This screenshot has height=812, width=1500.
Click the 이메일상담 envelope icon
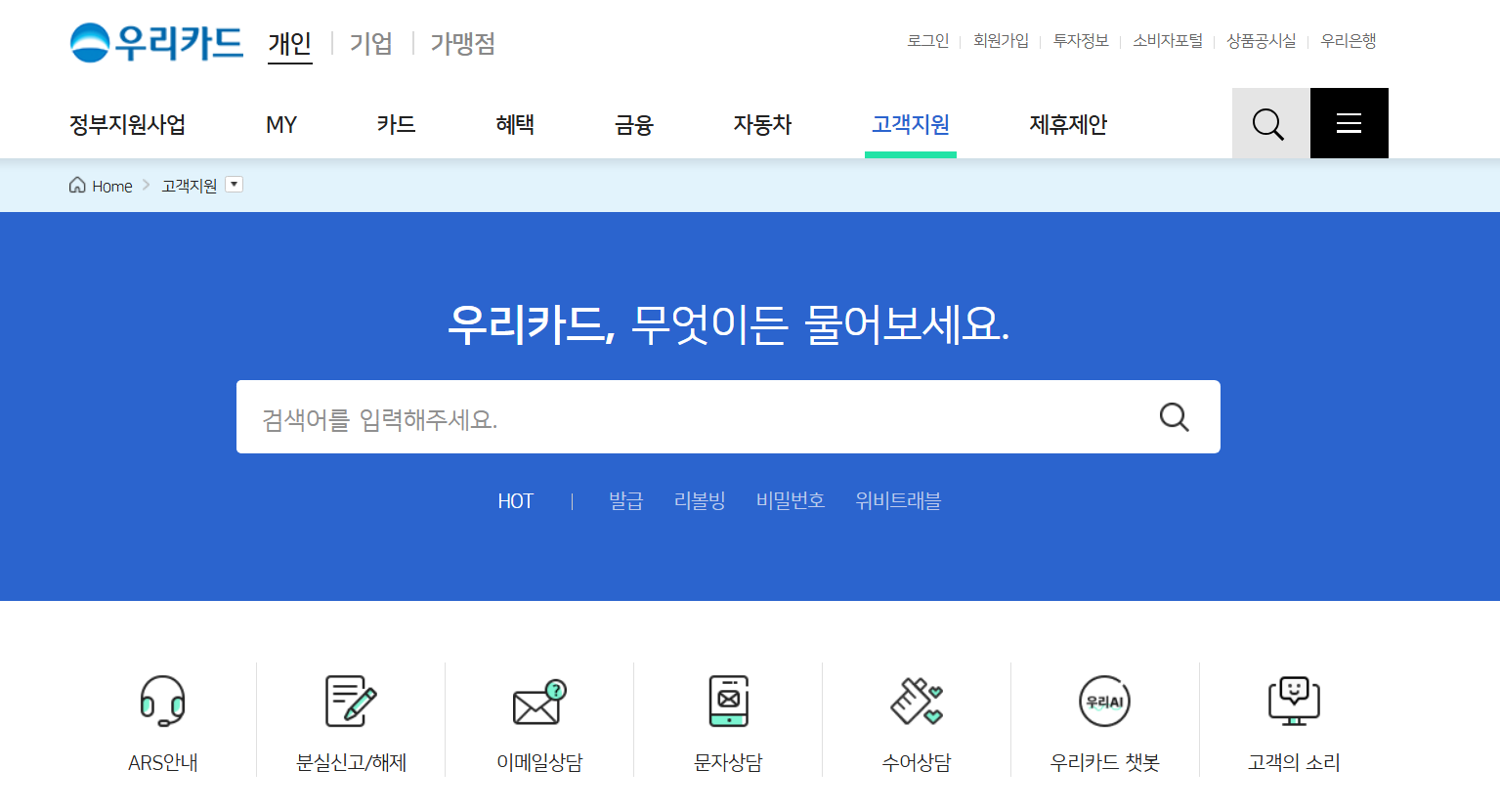coord(539,702)
